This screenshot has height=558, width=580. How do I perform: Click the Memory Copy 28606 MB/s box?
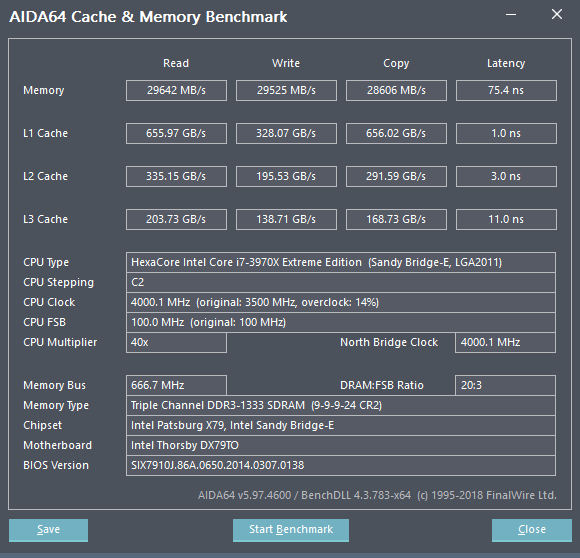click(x=396, y=90)
